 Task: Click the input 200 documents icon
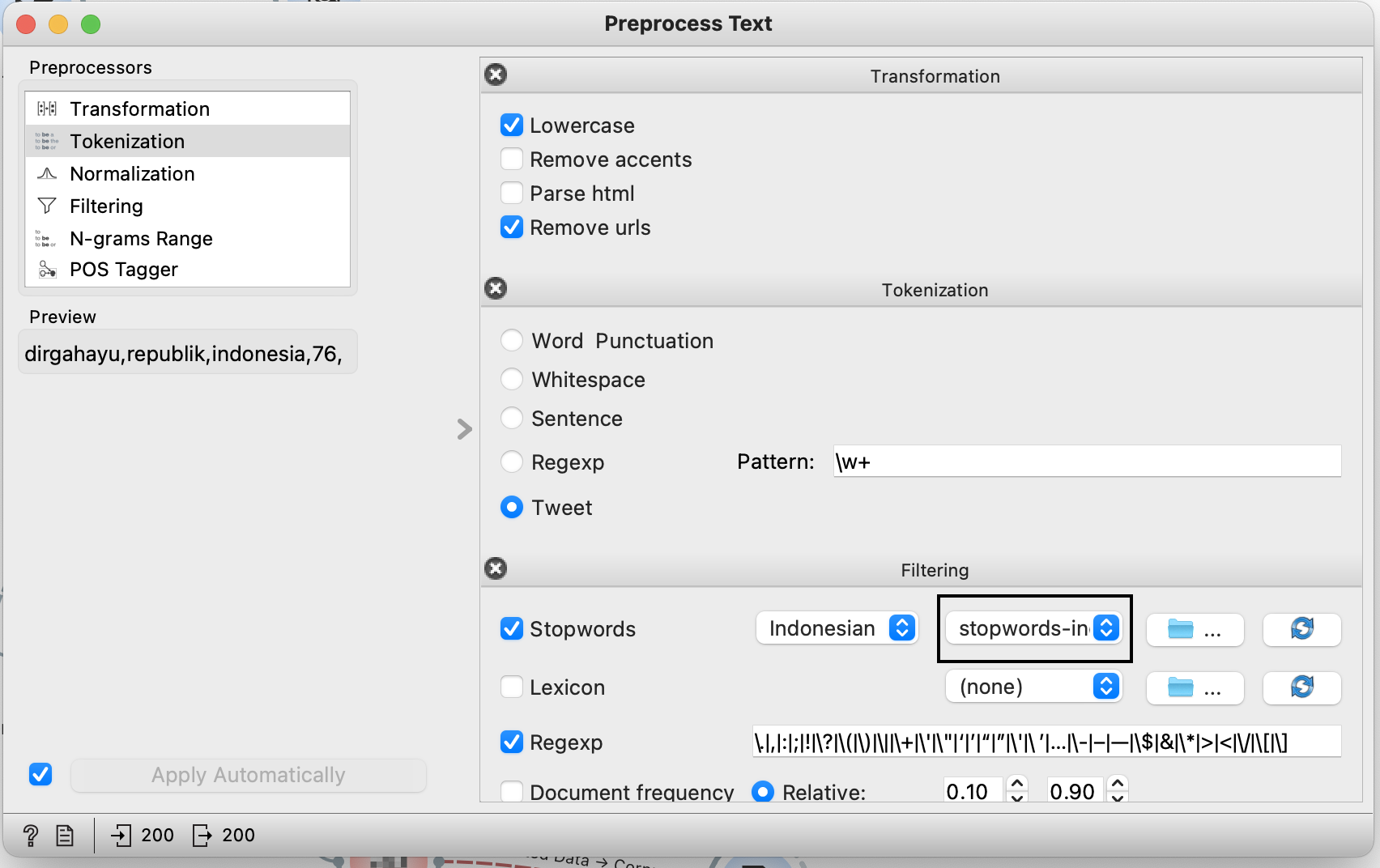pos(121,835)
